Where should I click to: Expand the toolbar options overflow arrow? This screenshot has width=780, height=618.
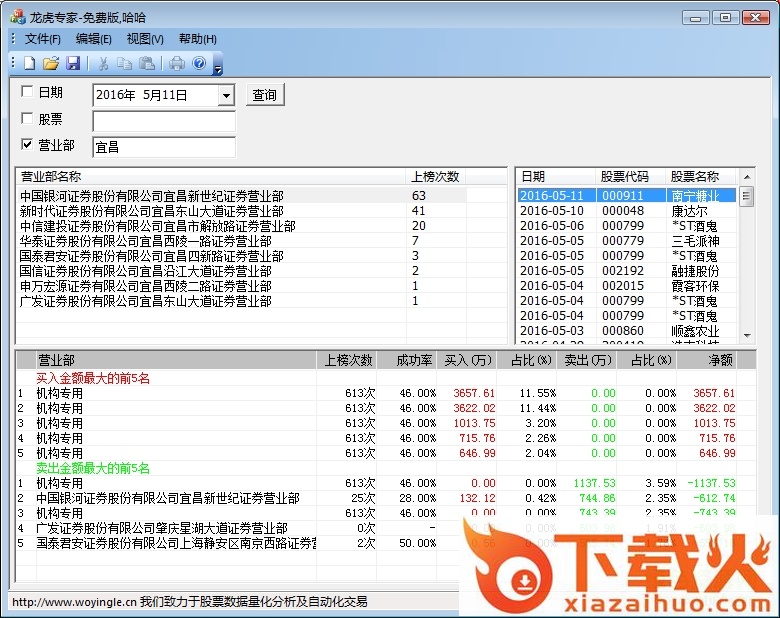coord(218,66)
